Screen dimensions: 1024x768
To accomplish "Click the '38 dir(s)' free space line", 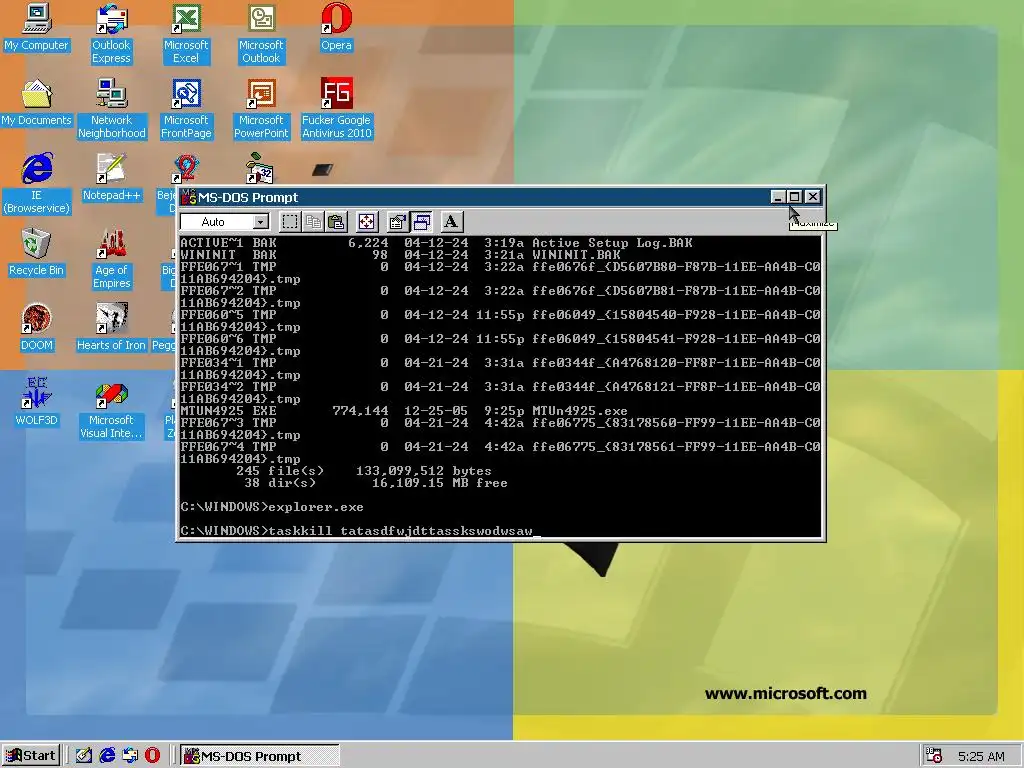I will (x=376, y=483).
